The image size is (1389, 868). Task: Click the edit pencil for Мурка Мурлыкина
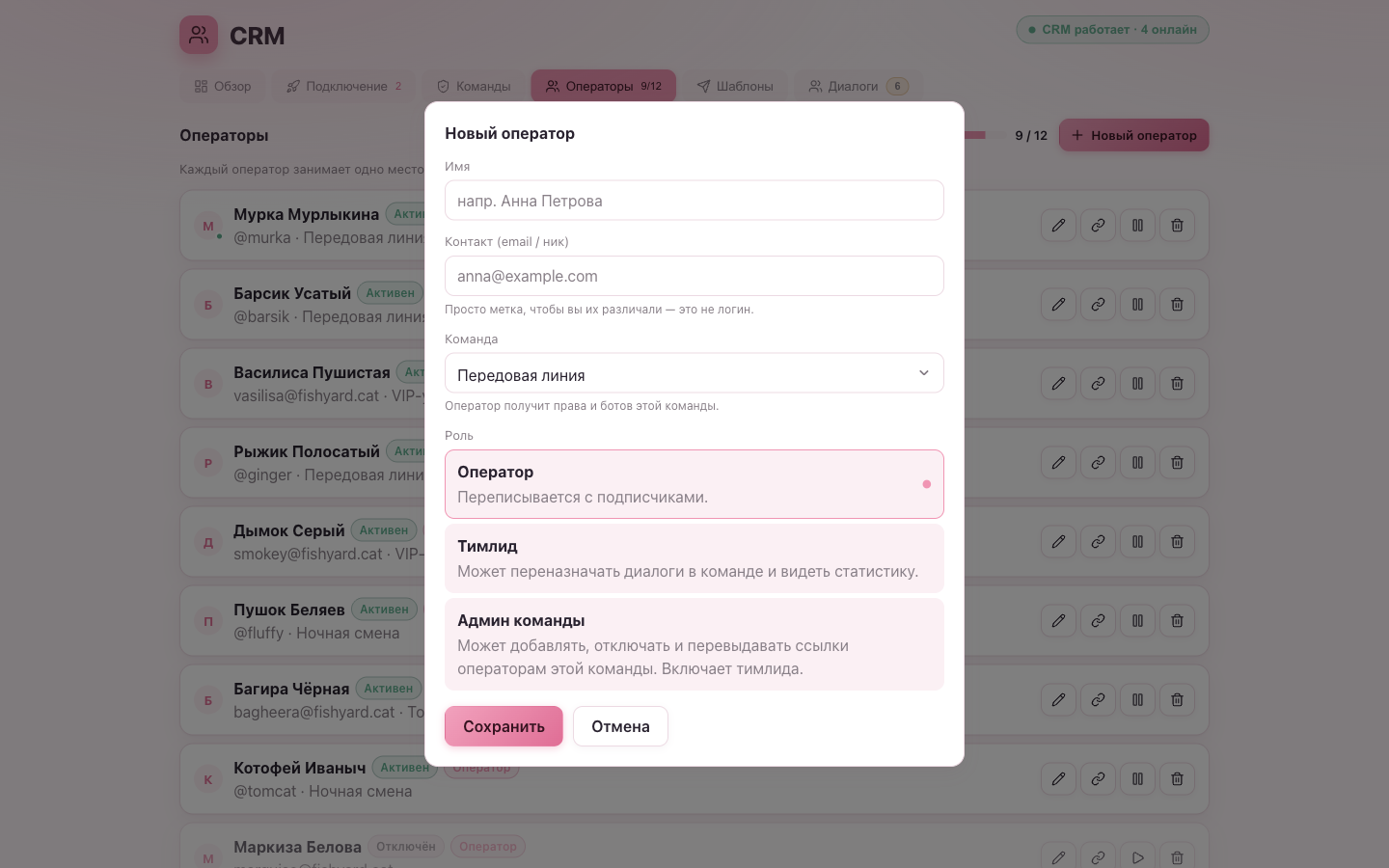pos(1058,226)
